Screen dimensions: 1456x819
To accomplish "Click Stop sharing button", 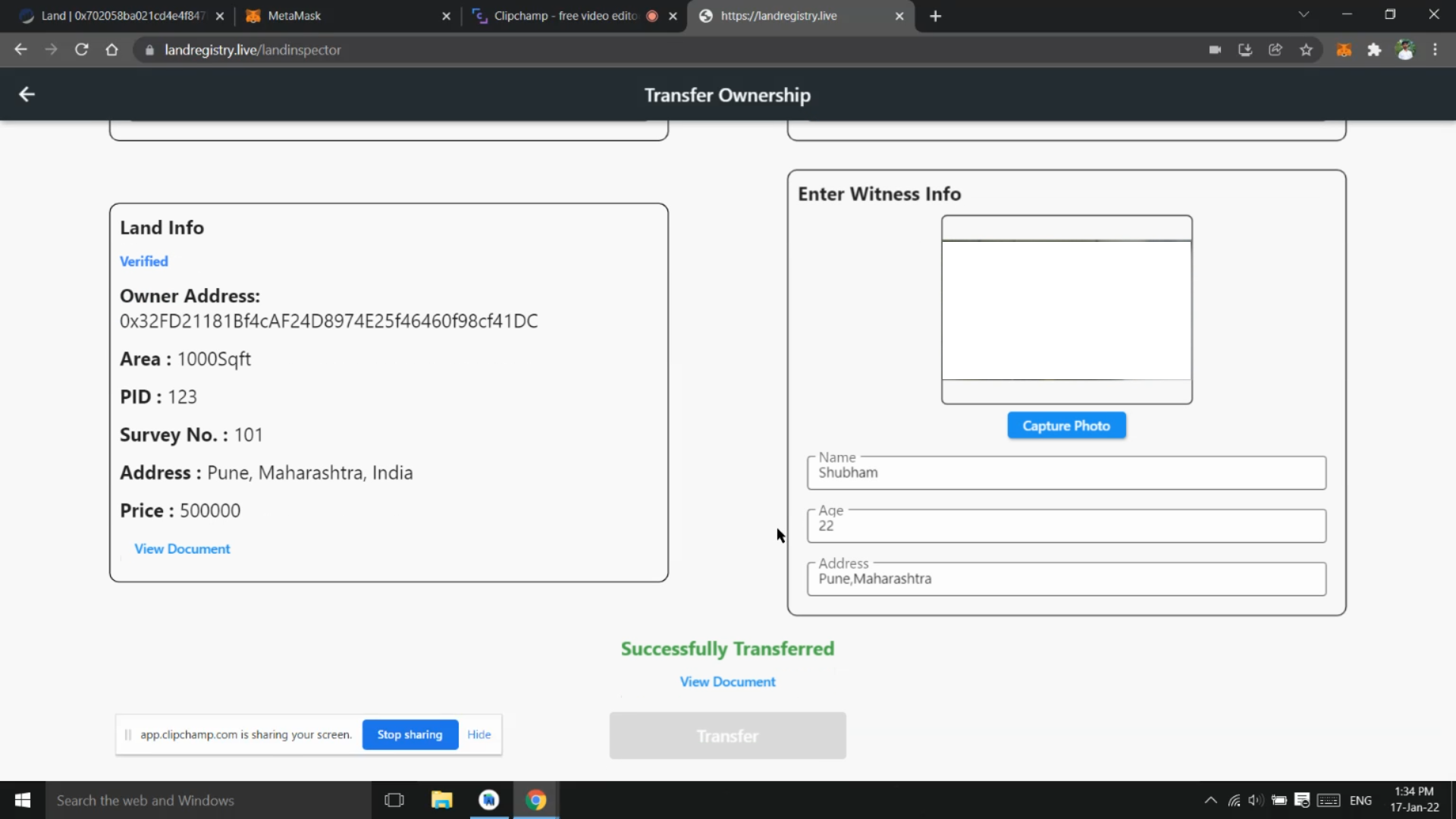I will [x=409, y=734].
